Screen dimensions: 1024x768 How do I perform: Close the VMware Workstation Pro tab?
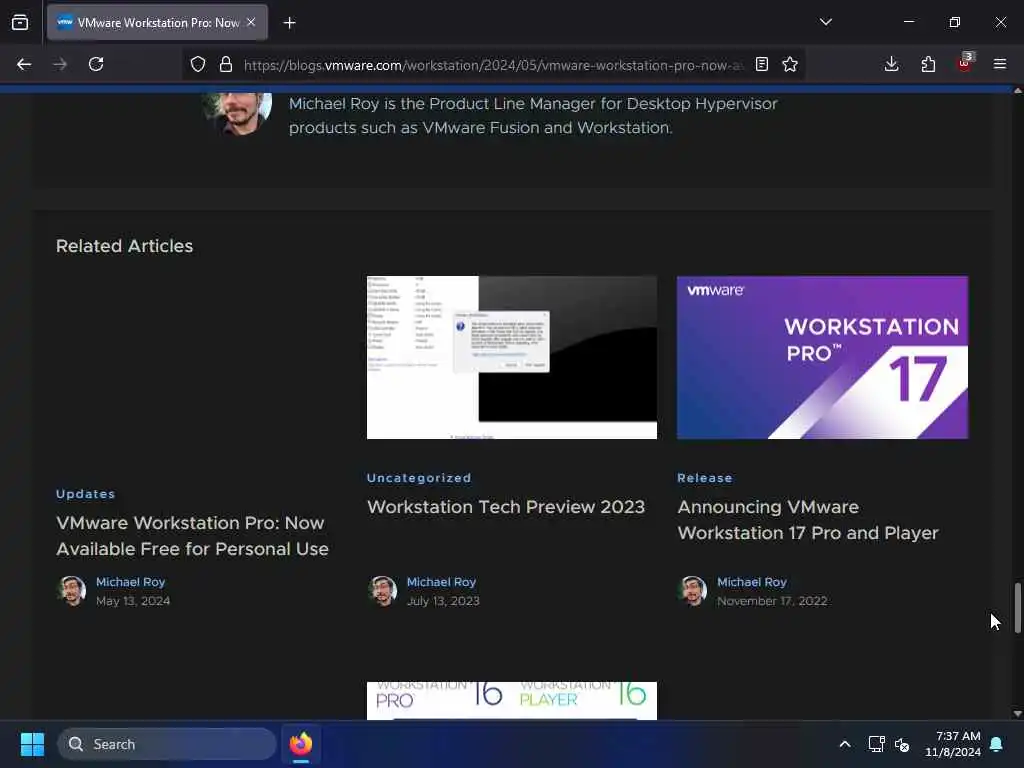[251, 22]
